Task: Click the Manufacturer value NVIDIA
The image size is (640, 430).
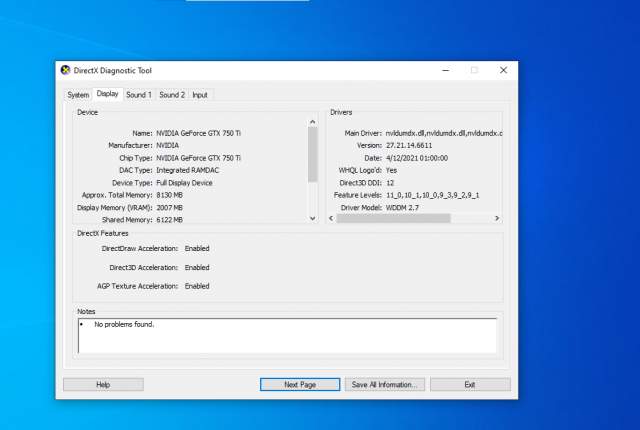Action: [x=167, y=145]
